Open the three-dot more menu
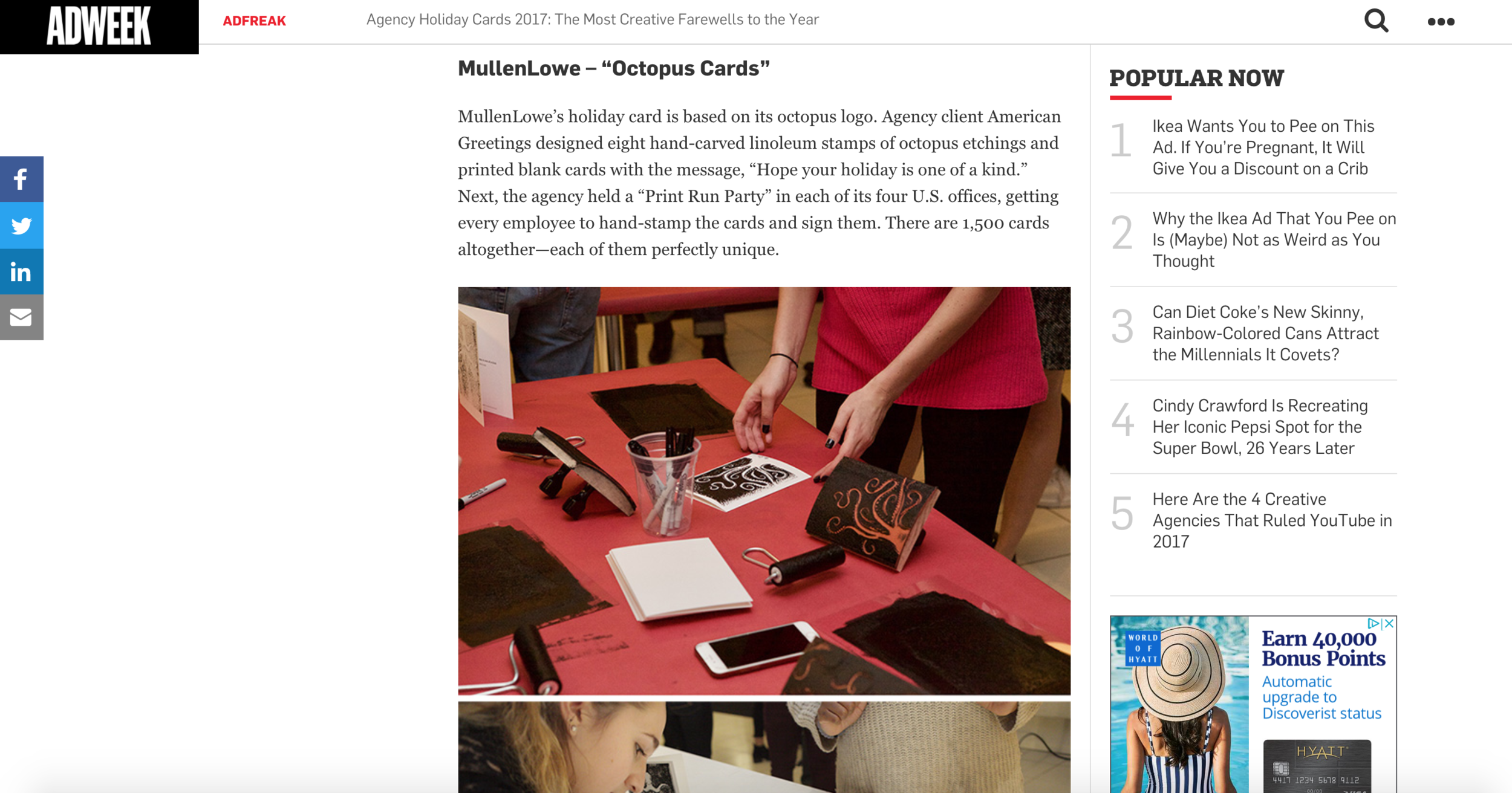 [x=1441, y=22]
